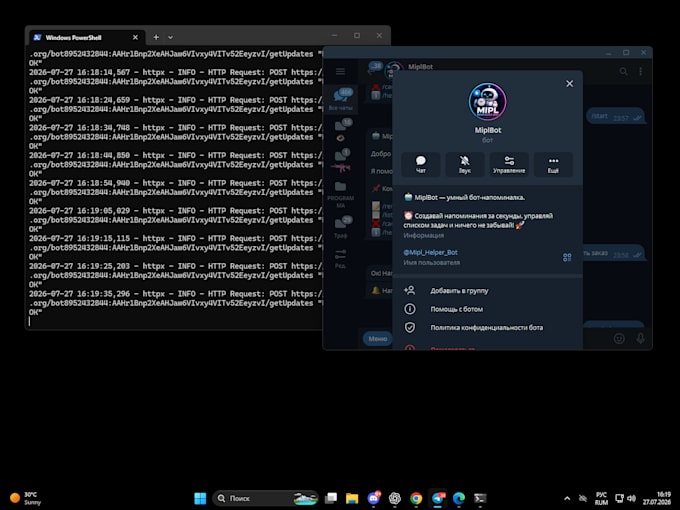Switch to Terminal on the taskbar

coord(480,498)
